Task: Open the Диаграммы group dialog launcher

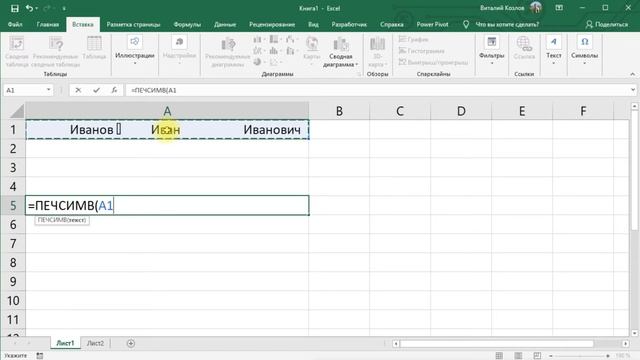Action: click(359, 74)
